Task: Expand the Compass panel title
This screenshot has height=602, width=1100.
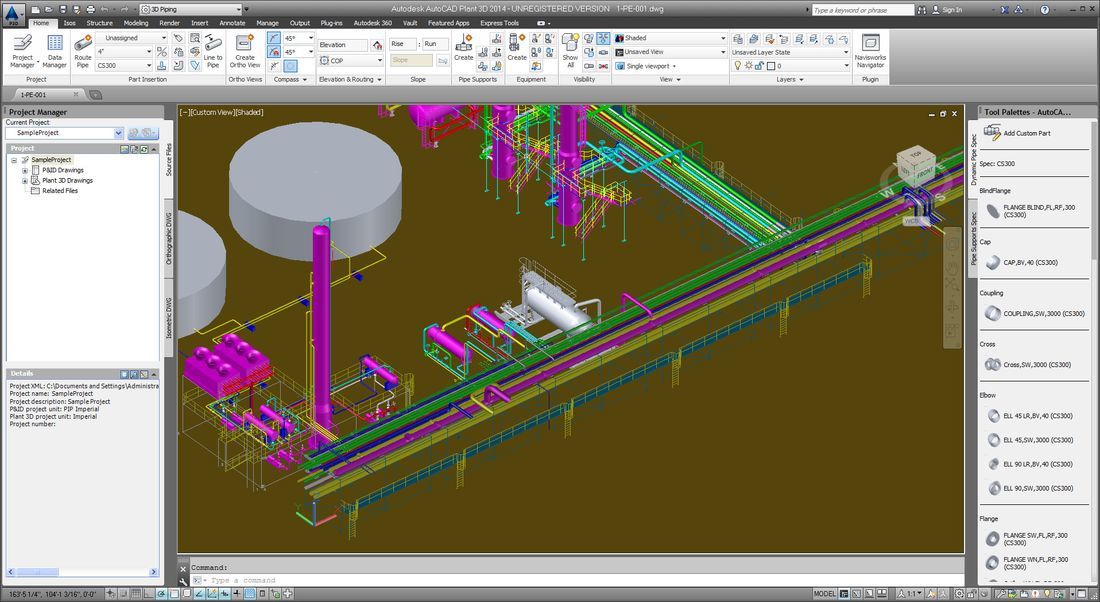Action: [290, 79]
